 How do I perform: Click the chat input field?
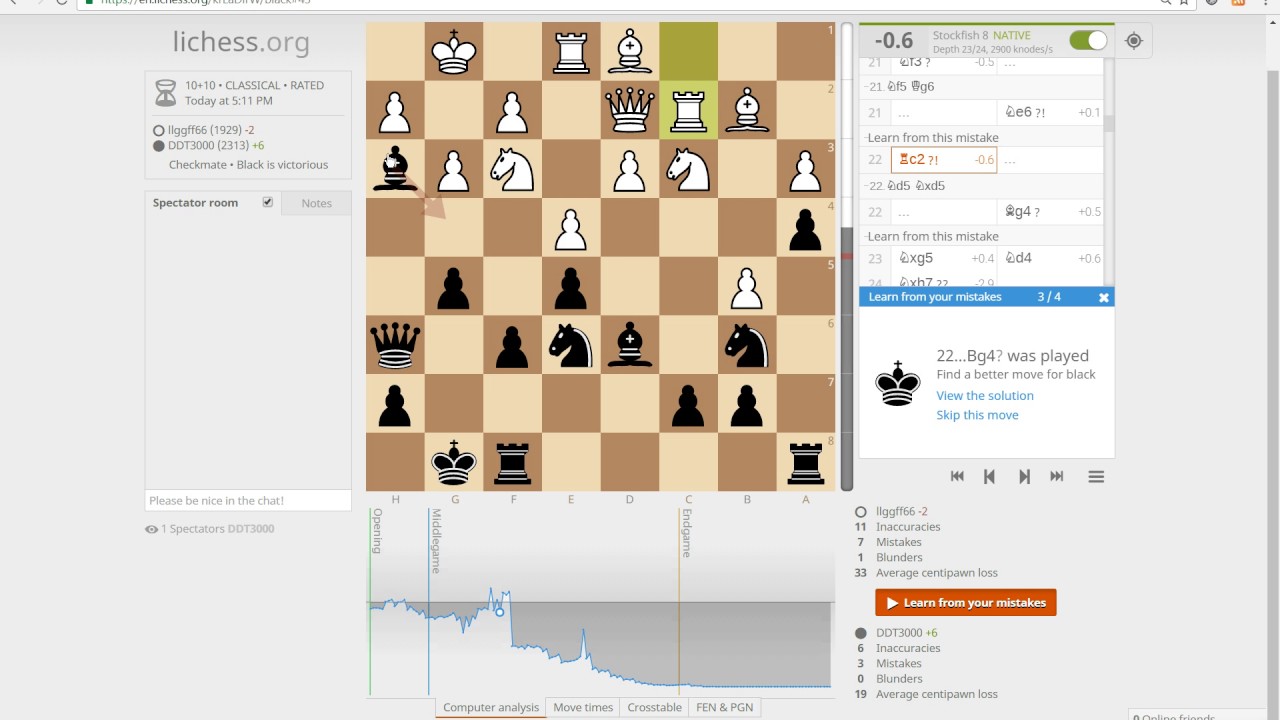click(x=248, y=500)
